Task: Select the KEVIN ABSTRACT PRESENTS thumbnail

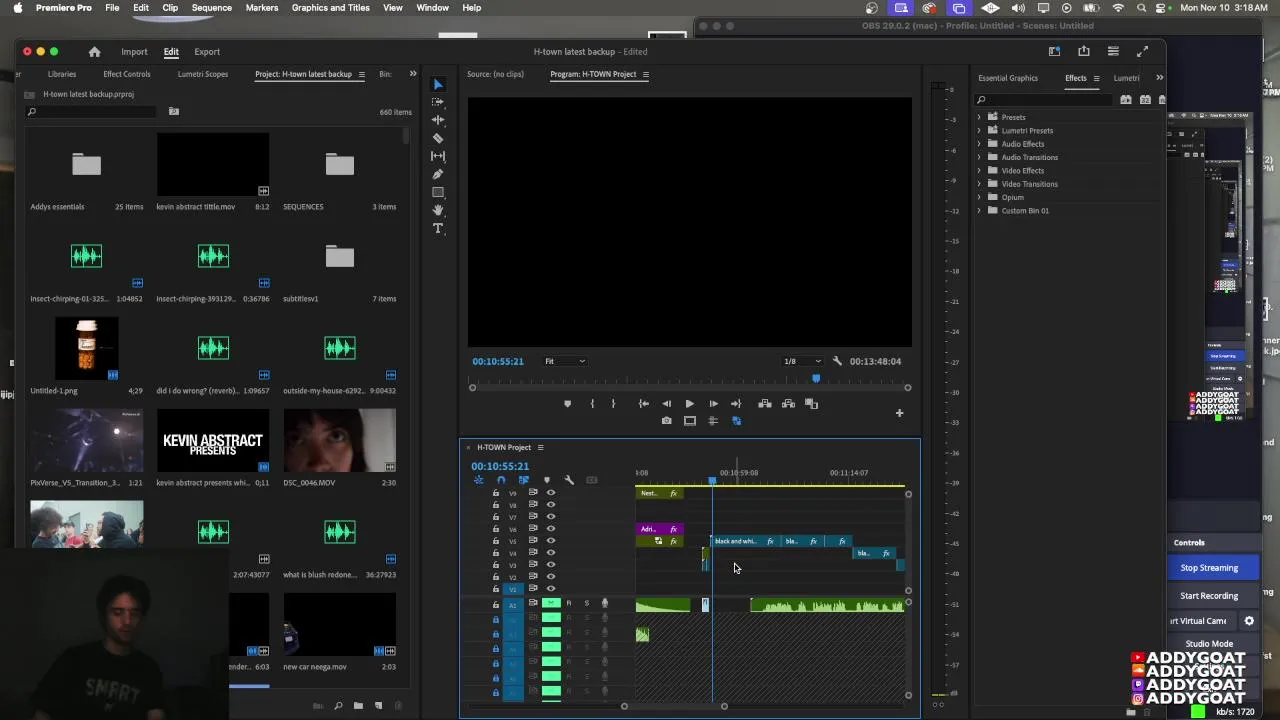Action: 213,441
